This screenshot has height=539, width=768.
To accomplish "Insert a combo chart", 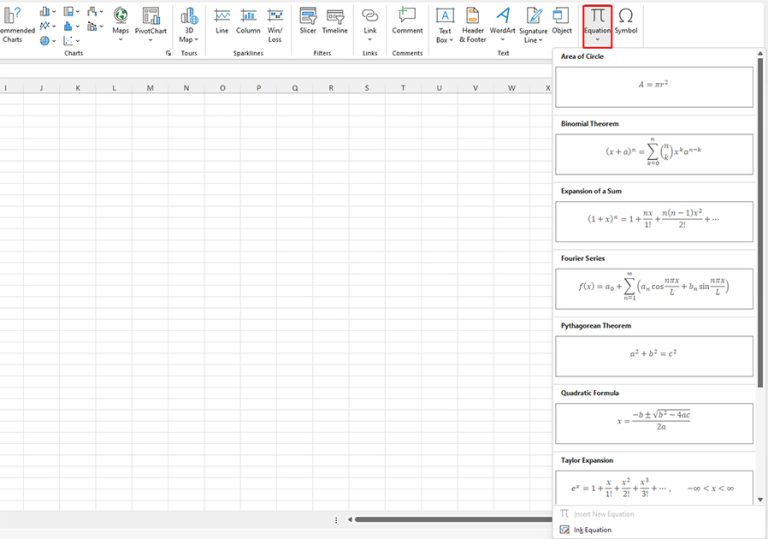I will (x=92, y=25).
